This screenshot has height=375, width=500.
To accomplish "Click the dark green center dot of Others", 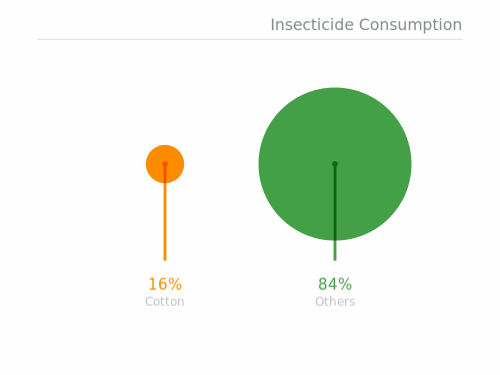I will pos(335,164).
